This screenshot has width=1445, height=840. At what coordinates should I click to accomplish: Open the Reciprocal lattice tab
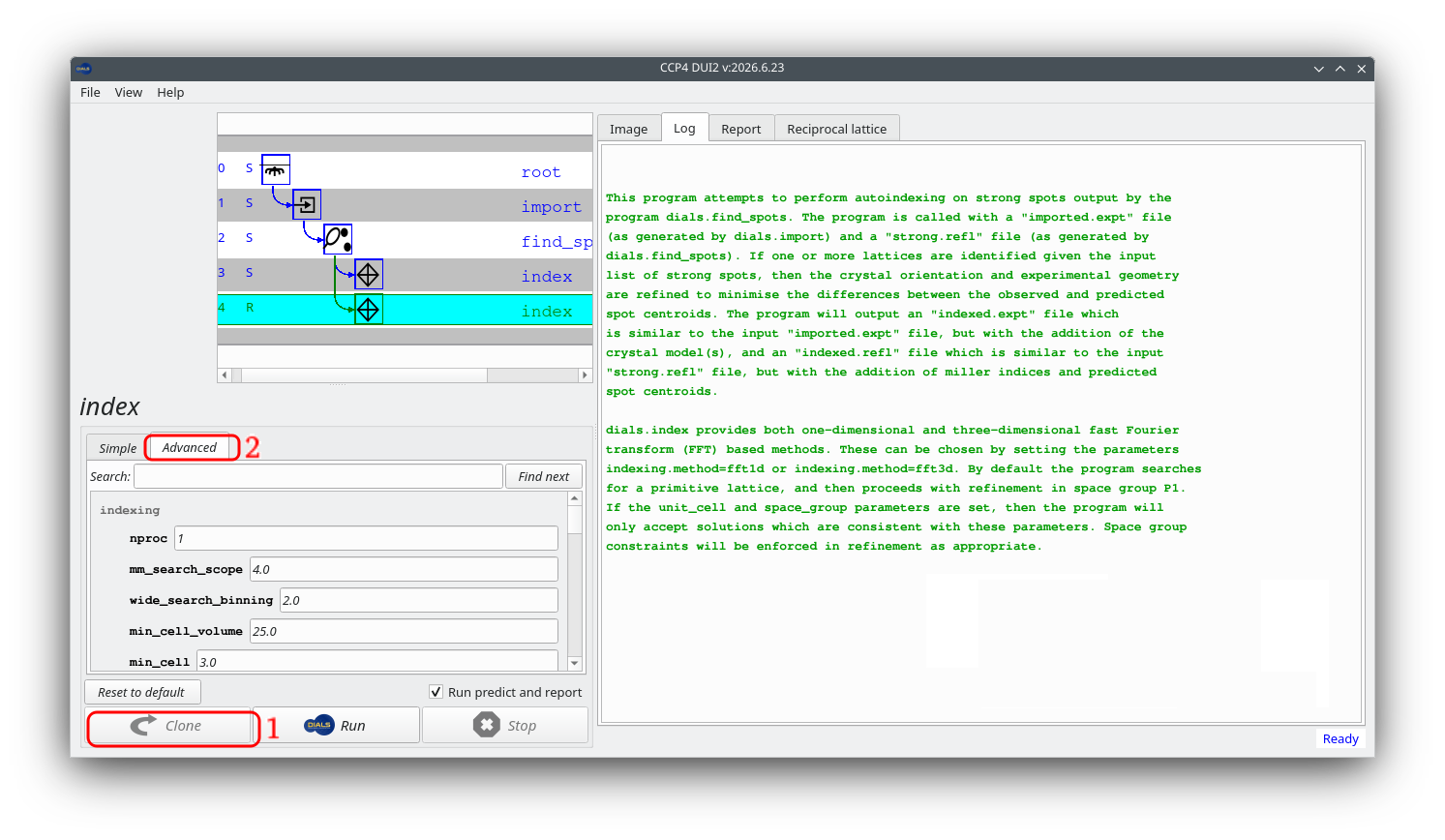tap(837, 129)
